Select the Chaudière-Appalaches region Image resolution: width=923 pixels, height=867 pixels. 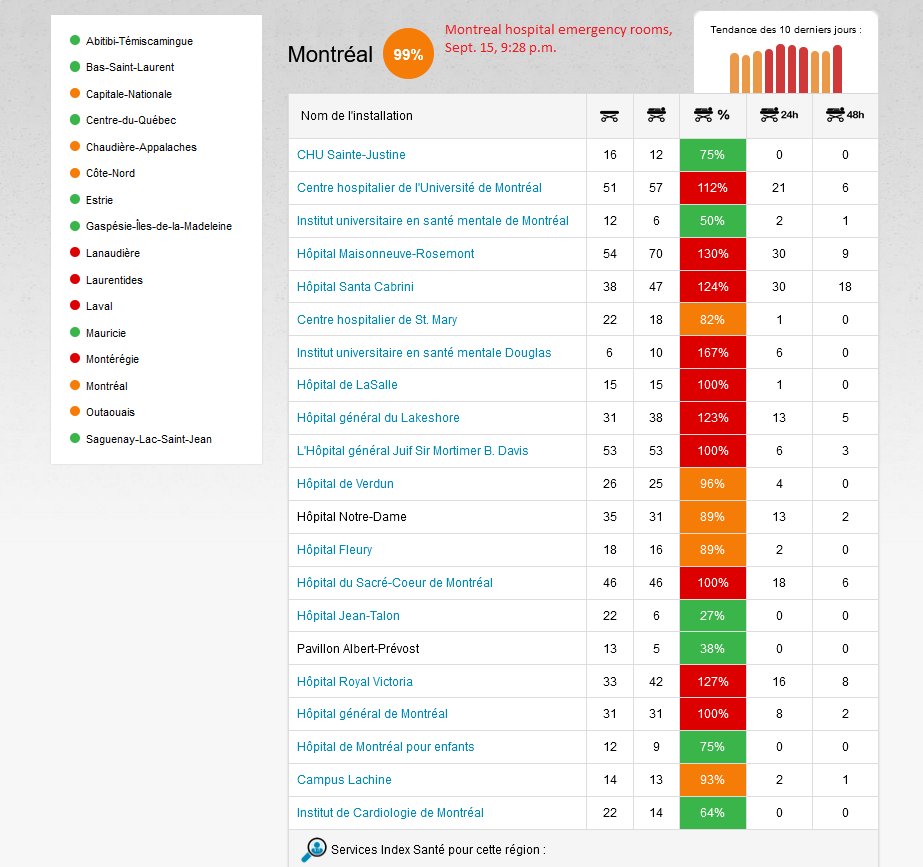click(141, 147)
